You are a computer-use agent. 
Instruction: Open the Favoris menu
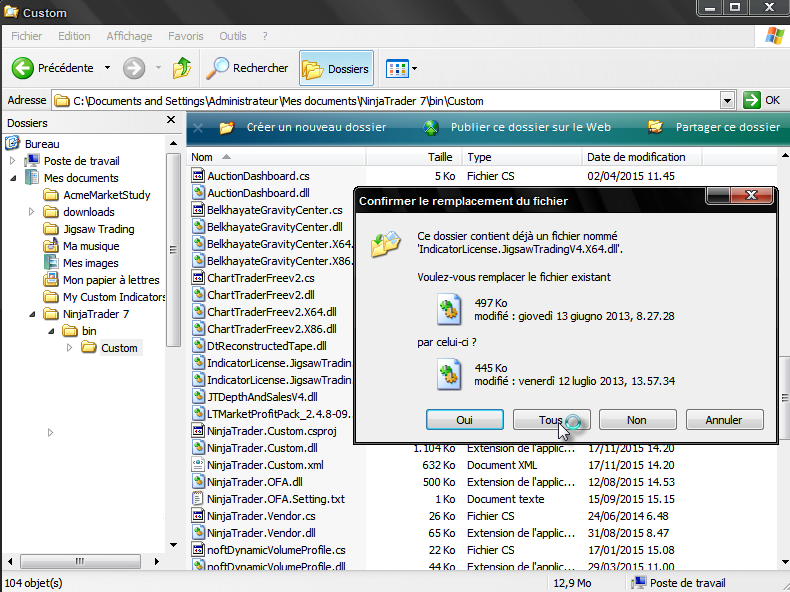(186, 36)
